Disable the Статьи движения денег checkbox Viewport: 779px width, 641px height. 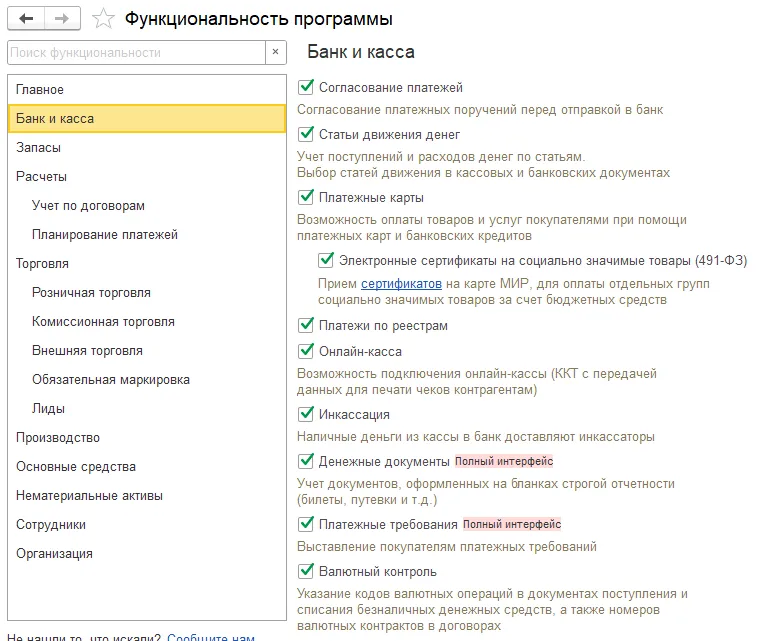point(307,134)
